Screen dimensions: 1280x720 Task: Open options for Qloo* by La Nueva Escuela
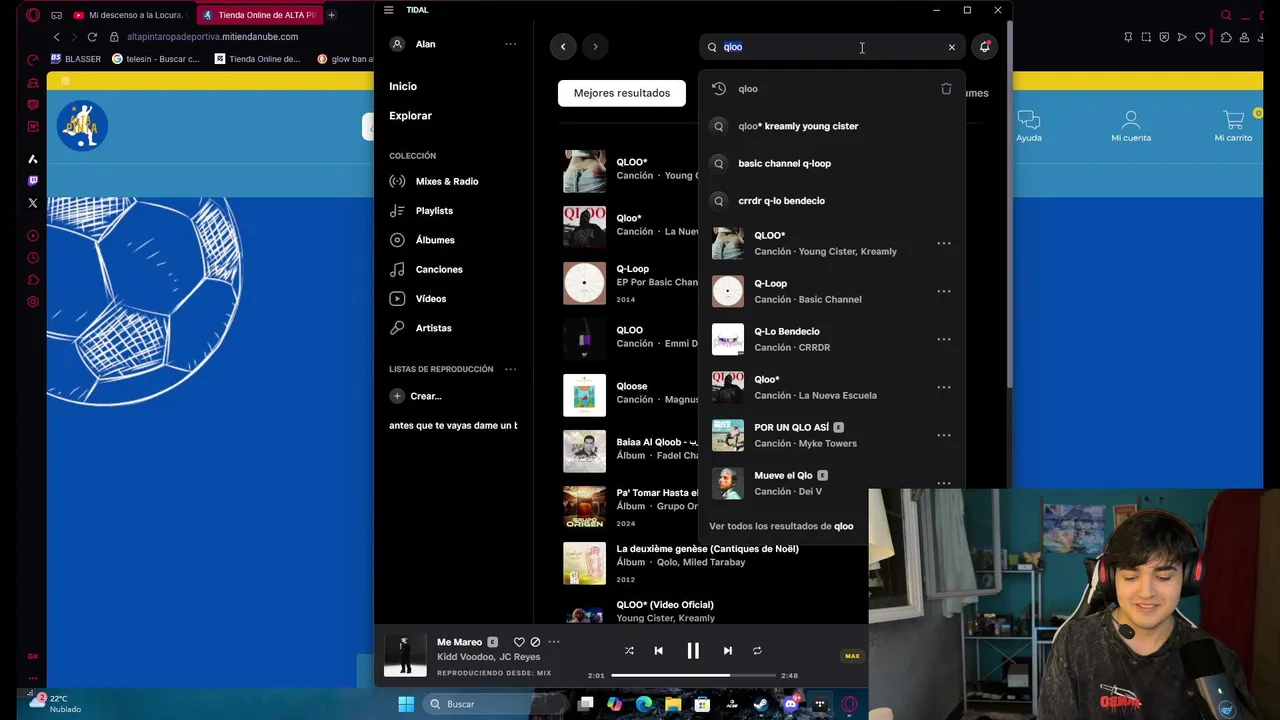click(x=944, y=387)
